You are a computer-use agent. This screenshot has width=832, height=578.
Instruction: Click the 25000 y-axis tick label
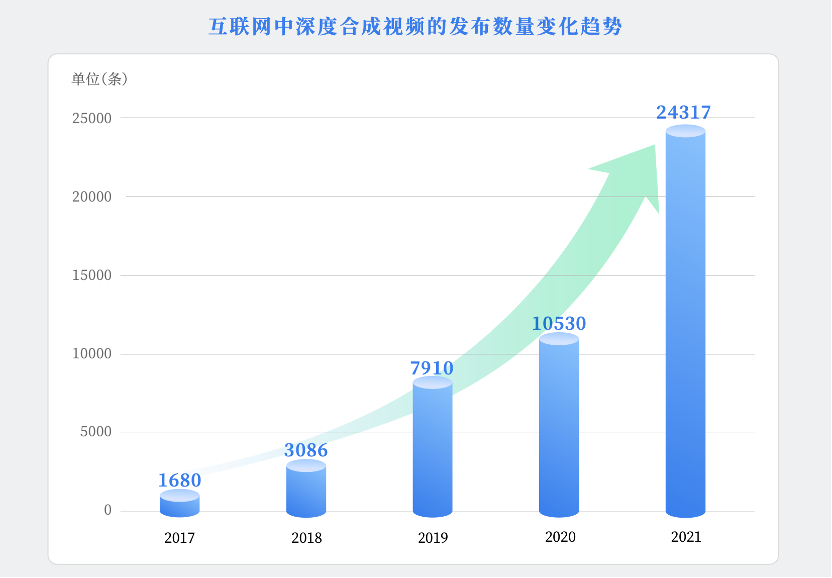coord(91,118)
